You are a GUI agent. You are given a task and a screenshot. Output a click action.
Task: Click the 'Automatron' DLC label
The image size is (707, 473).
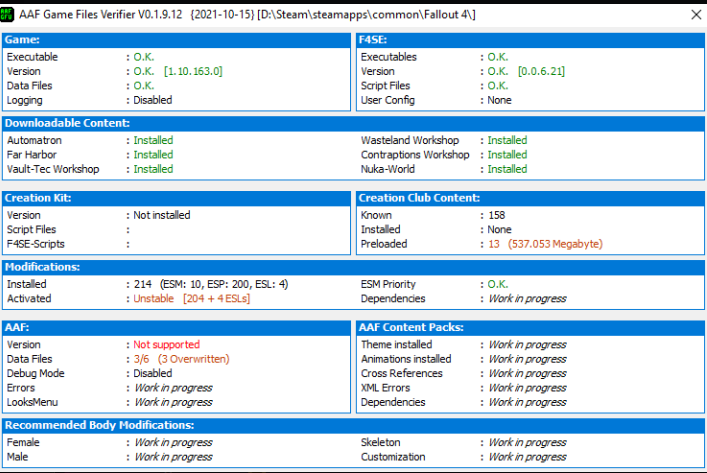click(x=34, y=140)
